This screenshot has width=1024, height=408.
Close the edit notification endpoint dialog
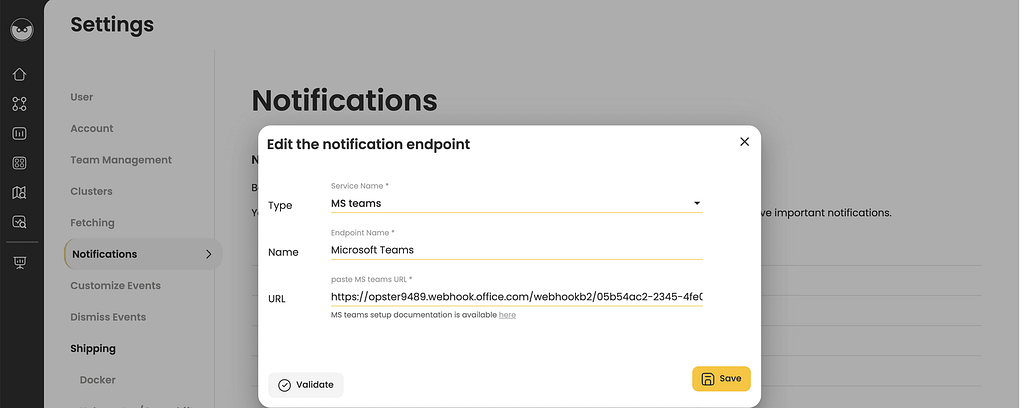pyautogui.click(x=744, y=142)
